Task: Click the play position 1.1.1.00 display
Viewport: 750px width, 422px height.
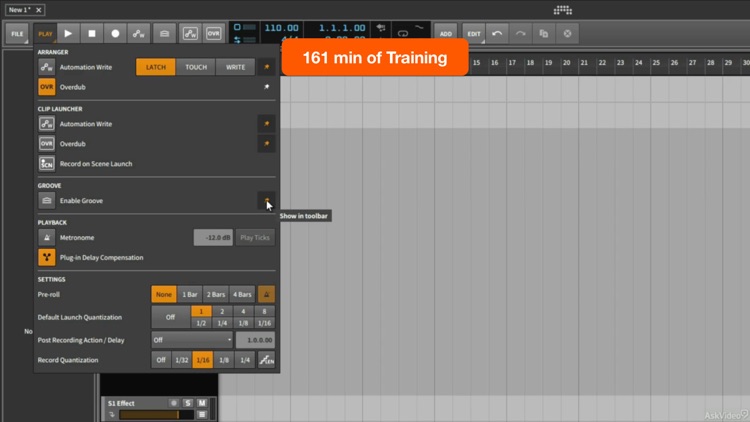Action: tap(342, 28)
